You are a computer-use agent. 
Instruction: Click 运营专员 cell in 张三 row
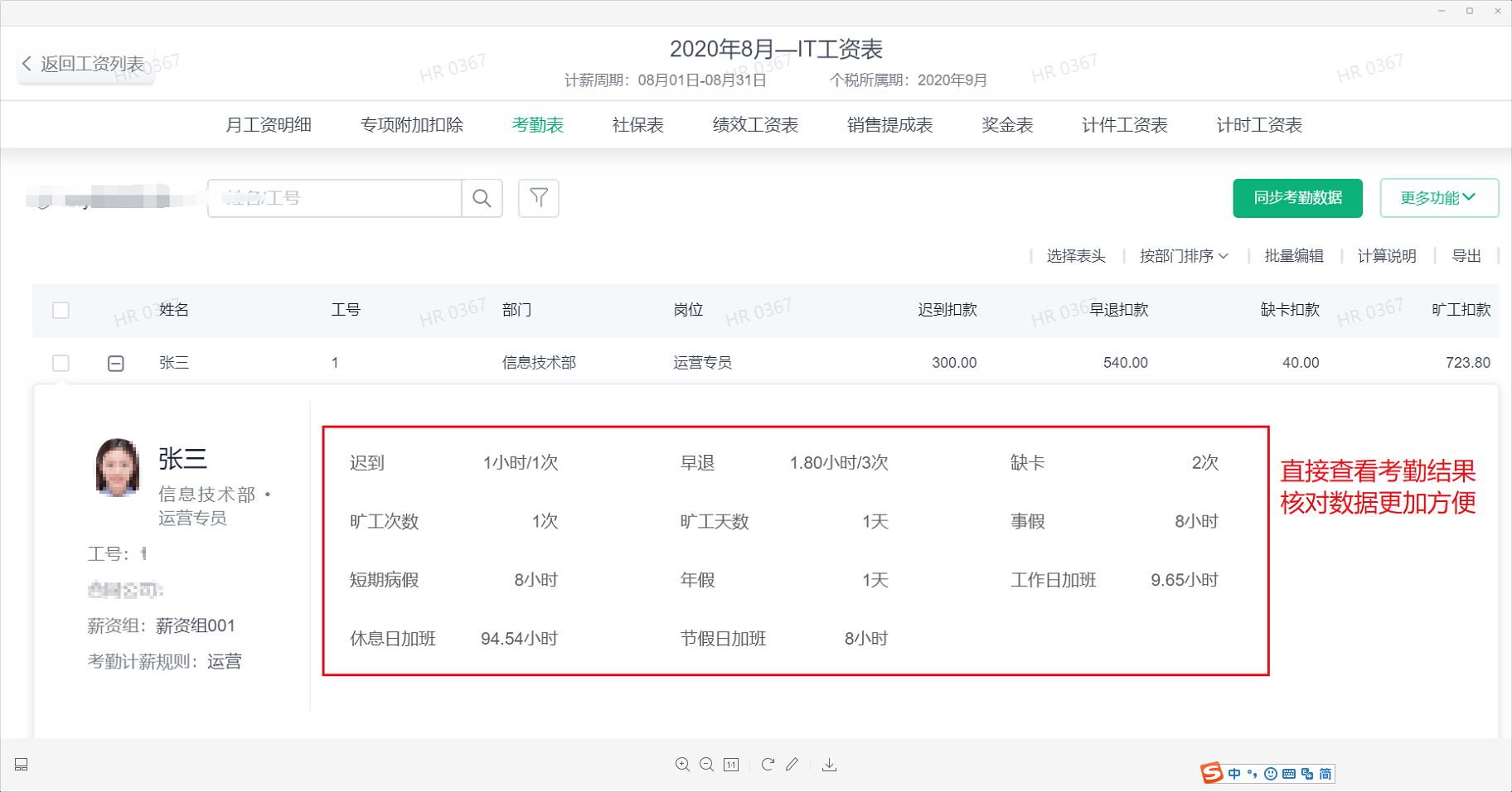click(x=702, y=363)
